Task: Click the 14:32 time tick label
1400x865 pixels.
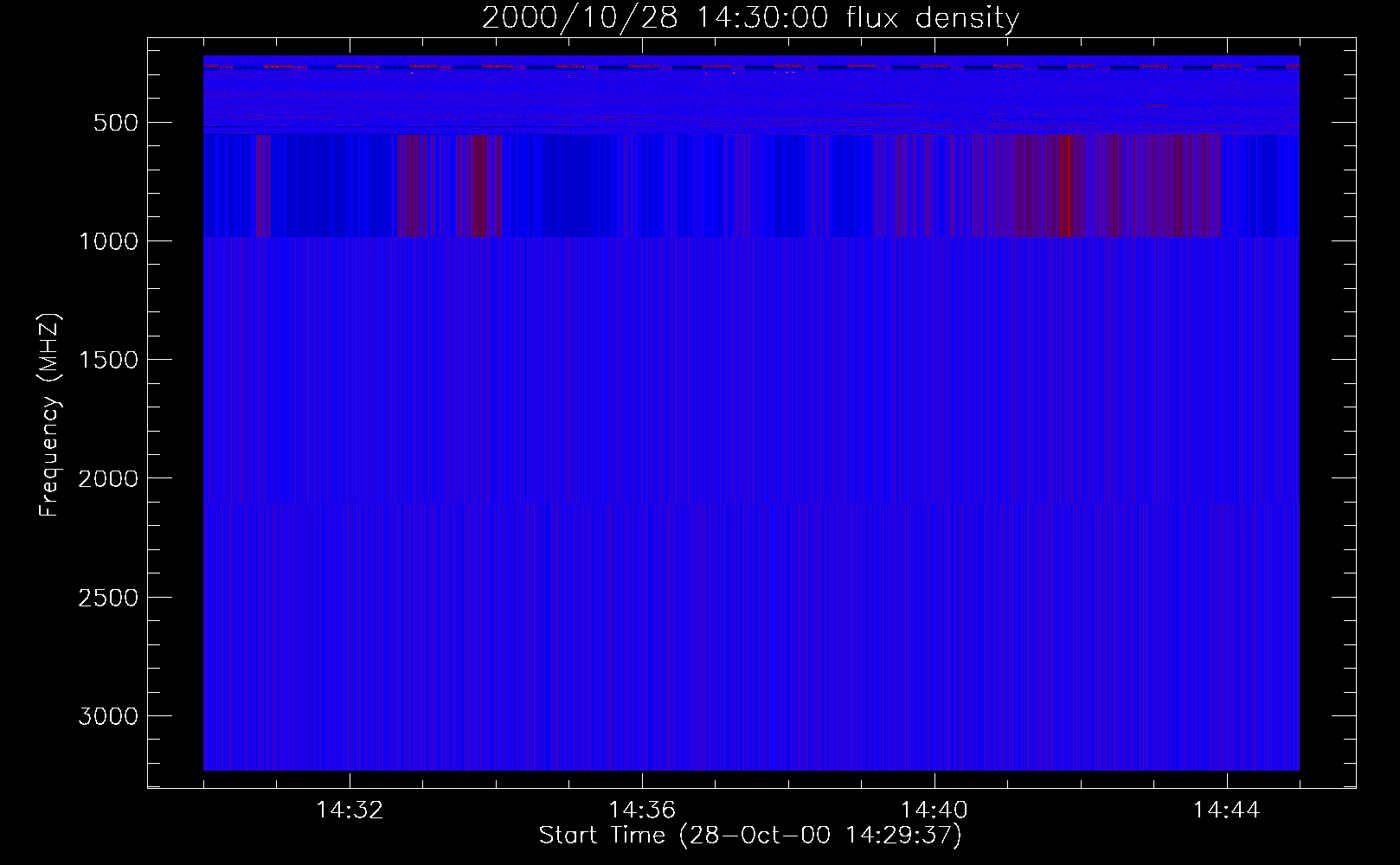Action: pos(350,811)
